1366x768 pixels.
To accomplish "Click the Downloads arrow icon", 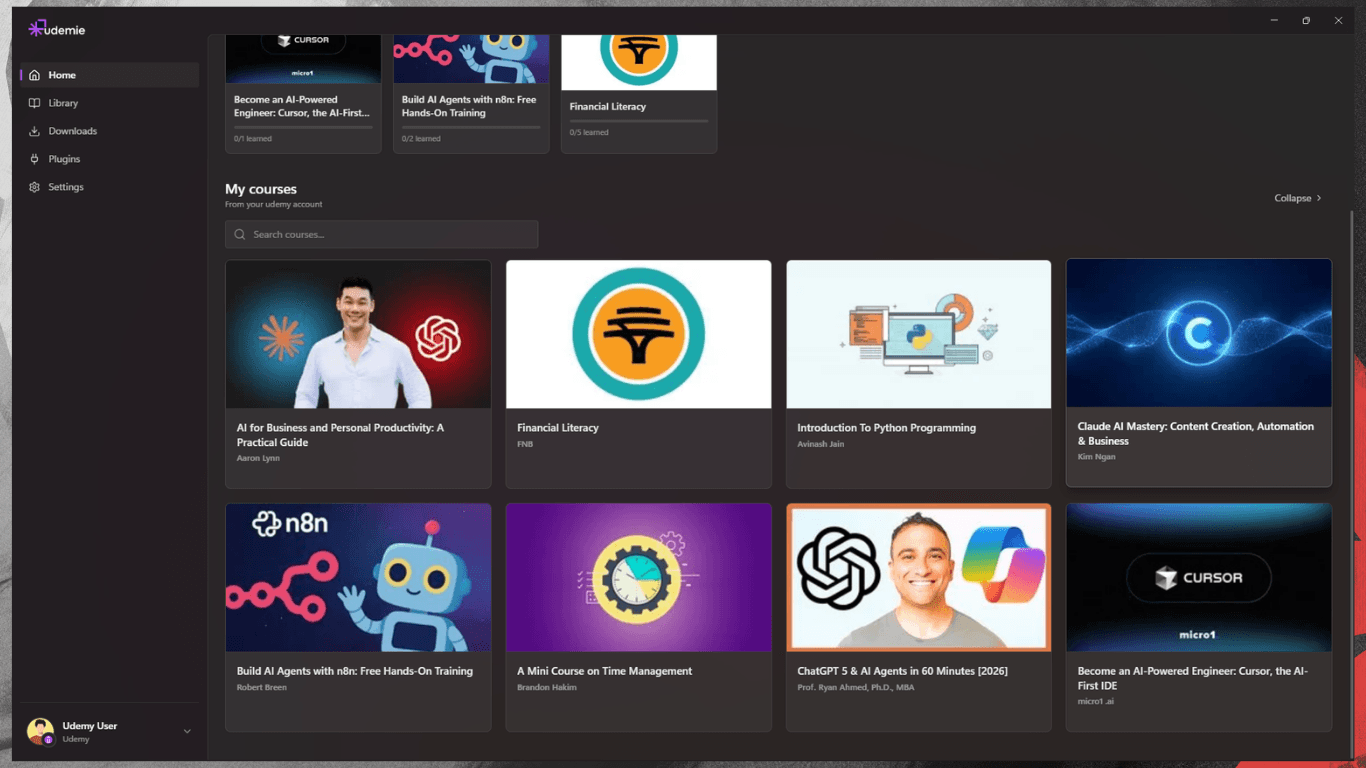I will [34, 131].
